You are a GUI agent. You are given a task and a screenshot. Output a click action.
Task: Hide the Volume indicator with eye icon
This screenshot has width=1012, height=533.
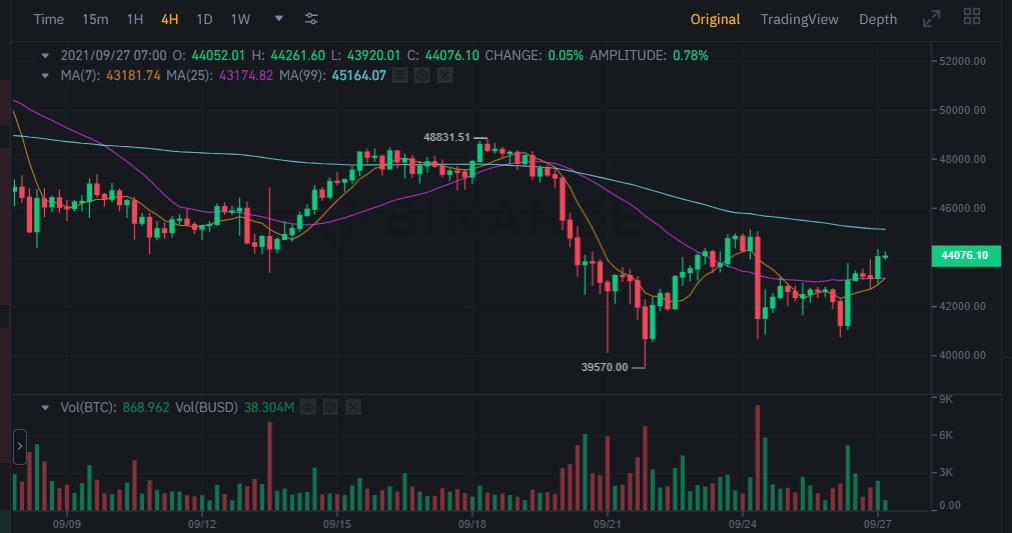309,407
